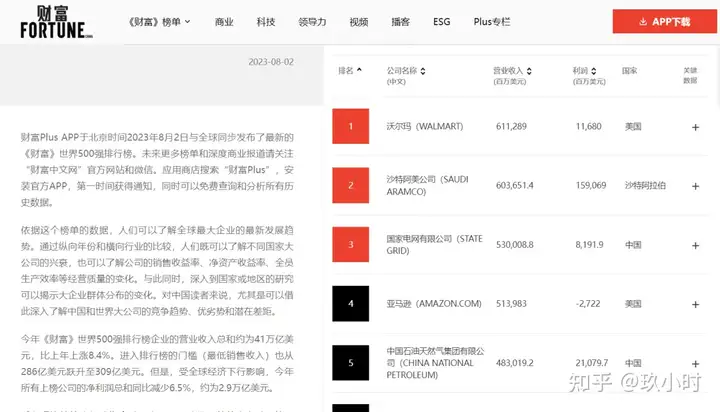This screenshot has width=720, height=412.
Task: Click the profit value 8,191.9
Action: (x=590, y=244)
